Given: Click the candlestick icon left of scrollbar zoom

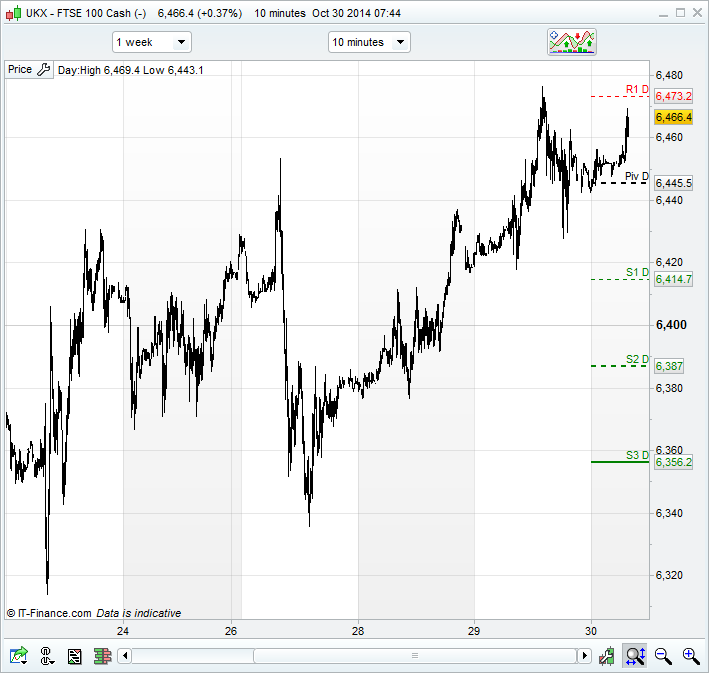Looking at the screenshot, I should [606, 656].
